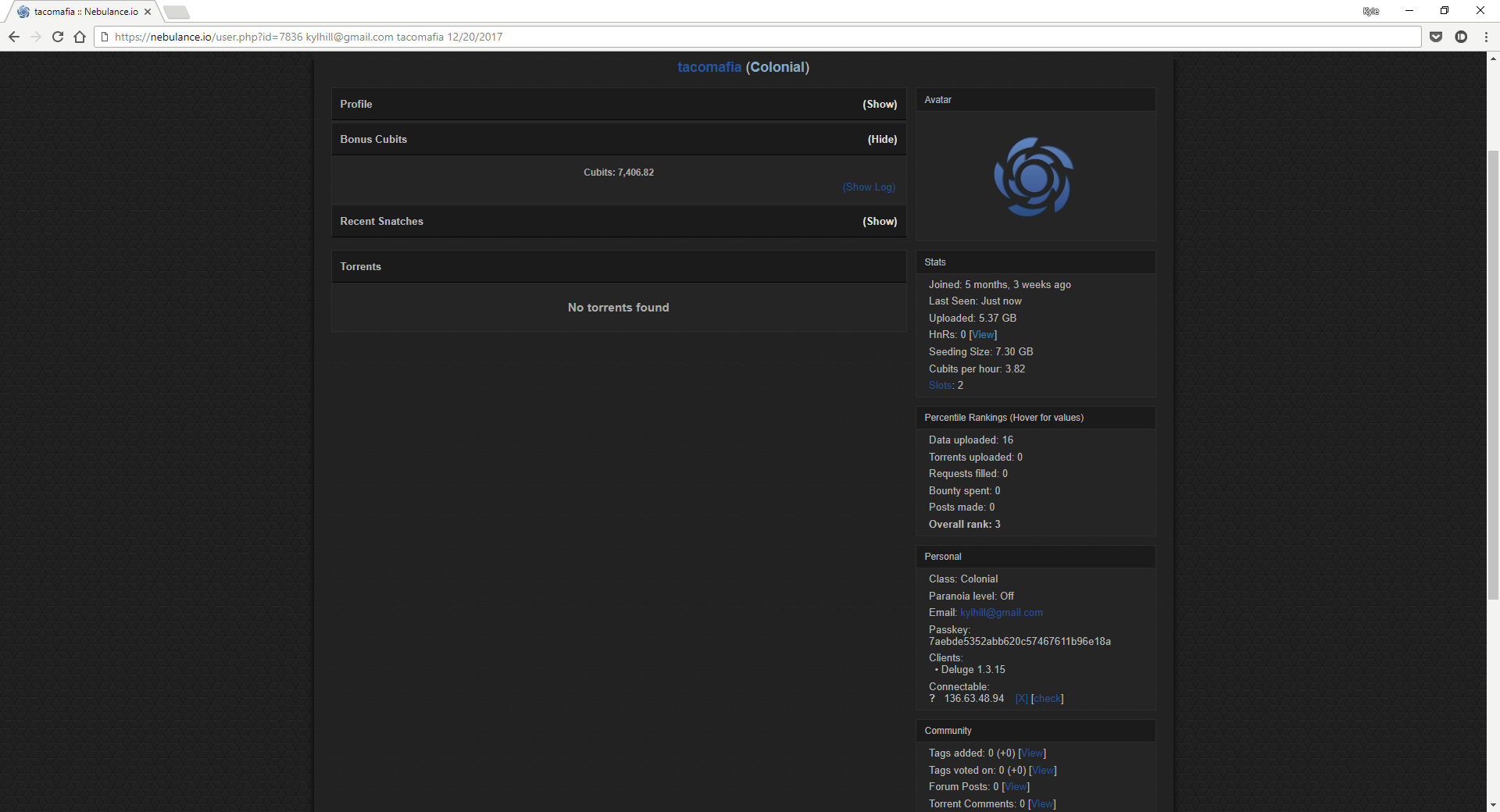Open a new browser tab
1500x812 pixels.
tap(177, 12)
